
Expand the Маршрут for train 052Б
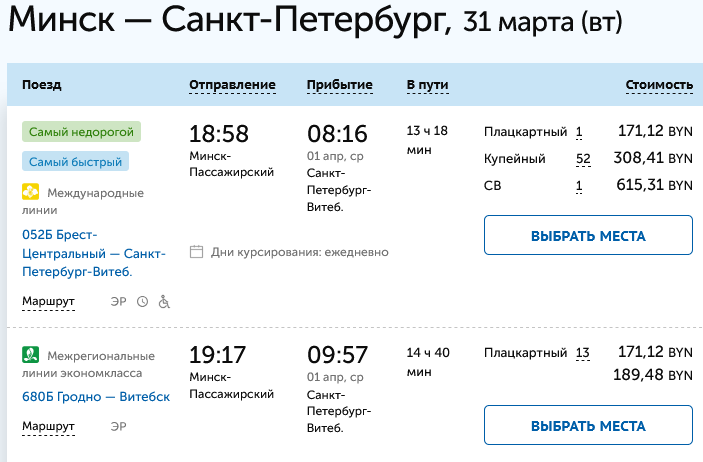pyautogui.click(x=48, y=301)
